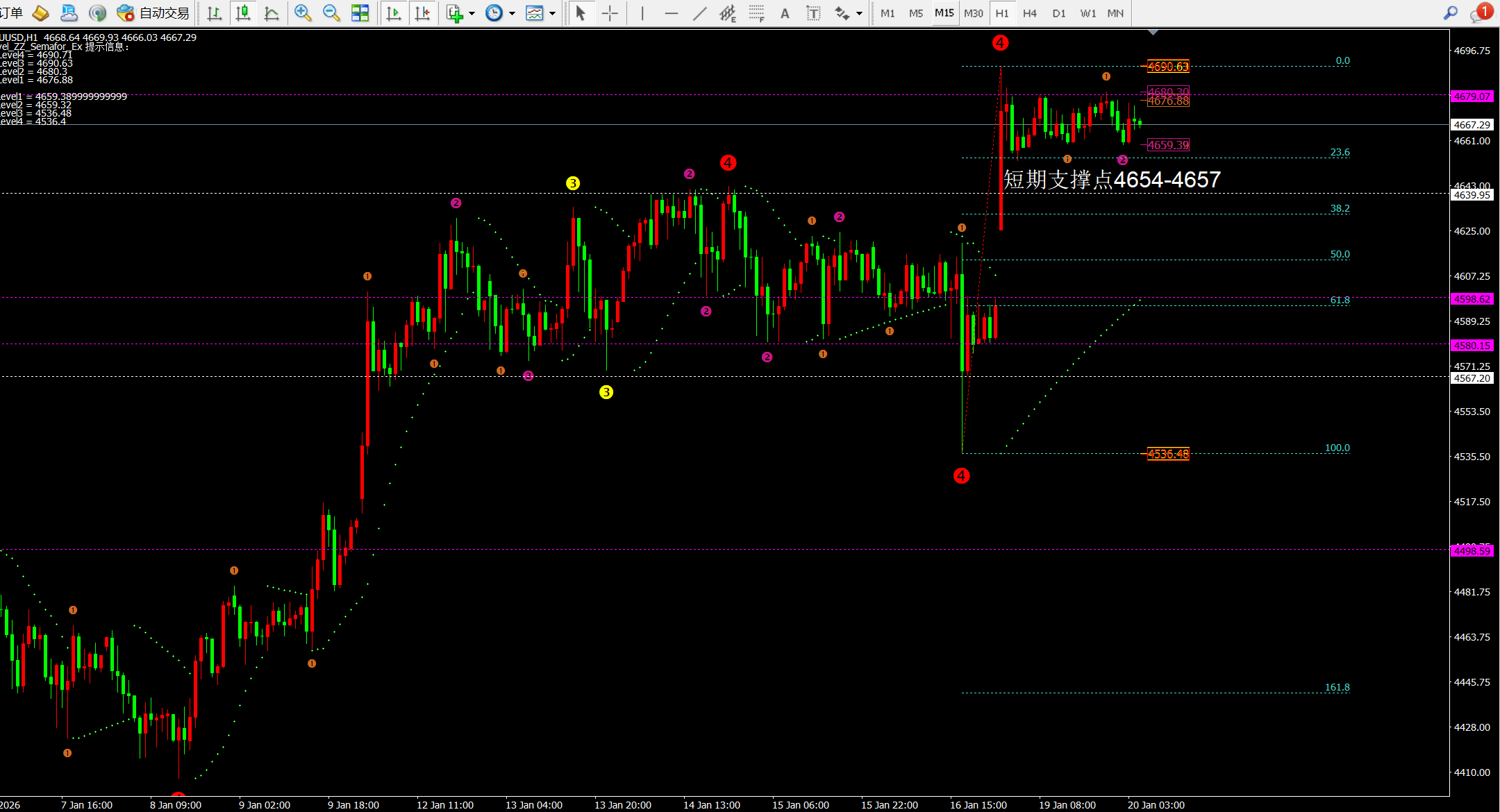Expand the templates dropdown arrow

553,13
